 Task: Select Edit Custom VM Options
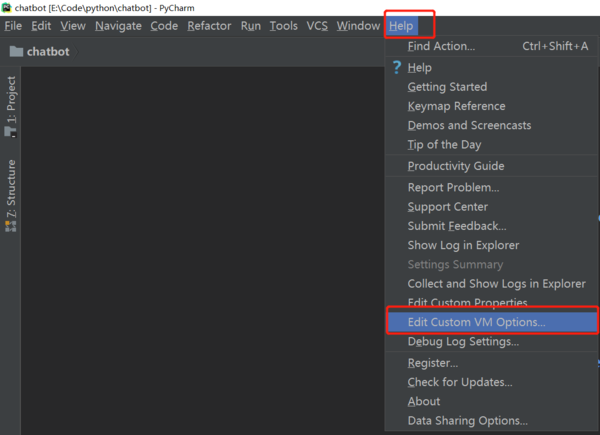click(x=492, y=322)
